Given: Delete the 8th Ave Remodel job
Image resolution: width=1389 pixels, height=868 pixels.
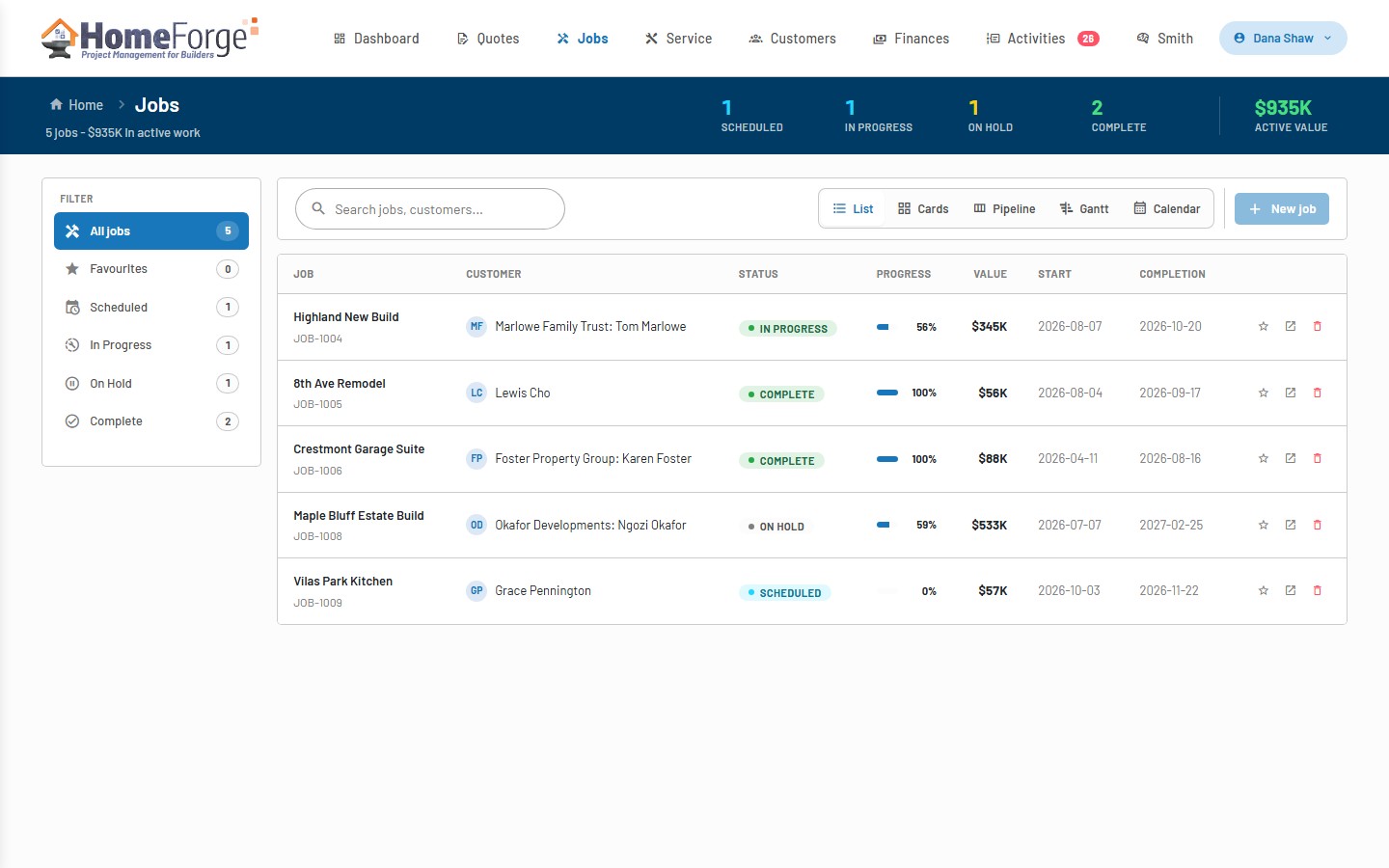Looking at the screenshot, I should (1318, 393).
